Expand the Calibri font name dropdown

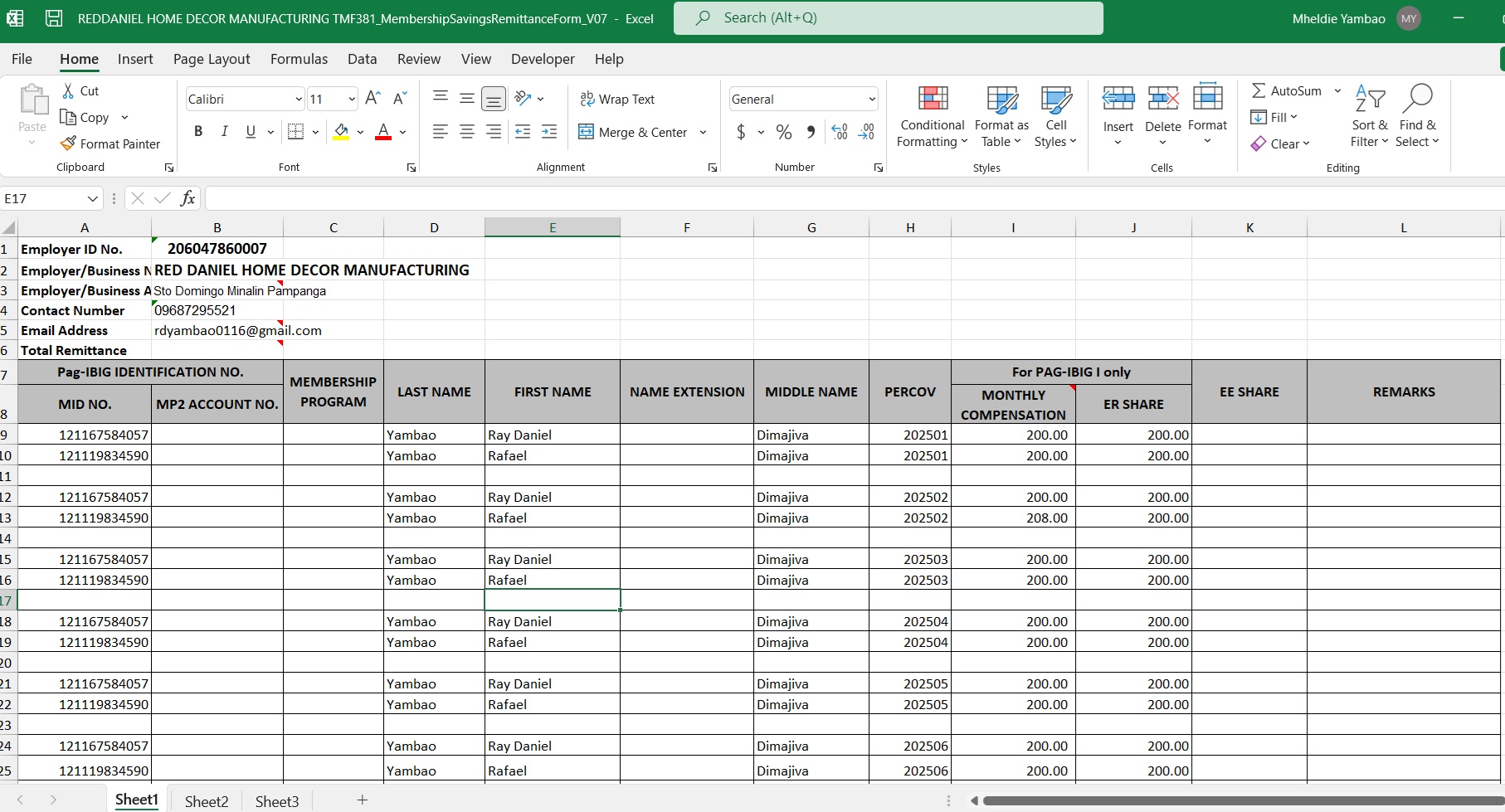[x=299, y=99]
